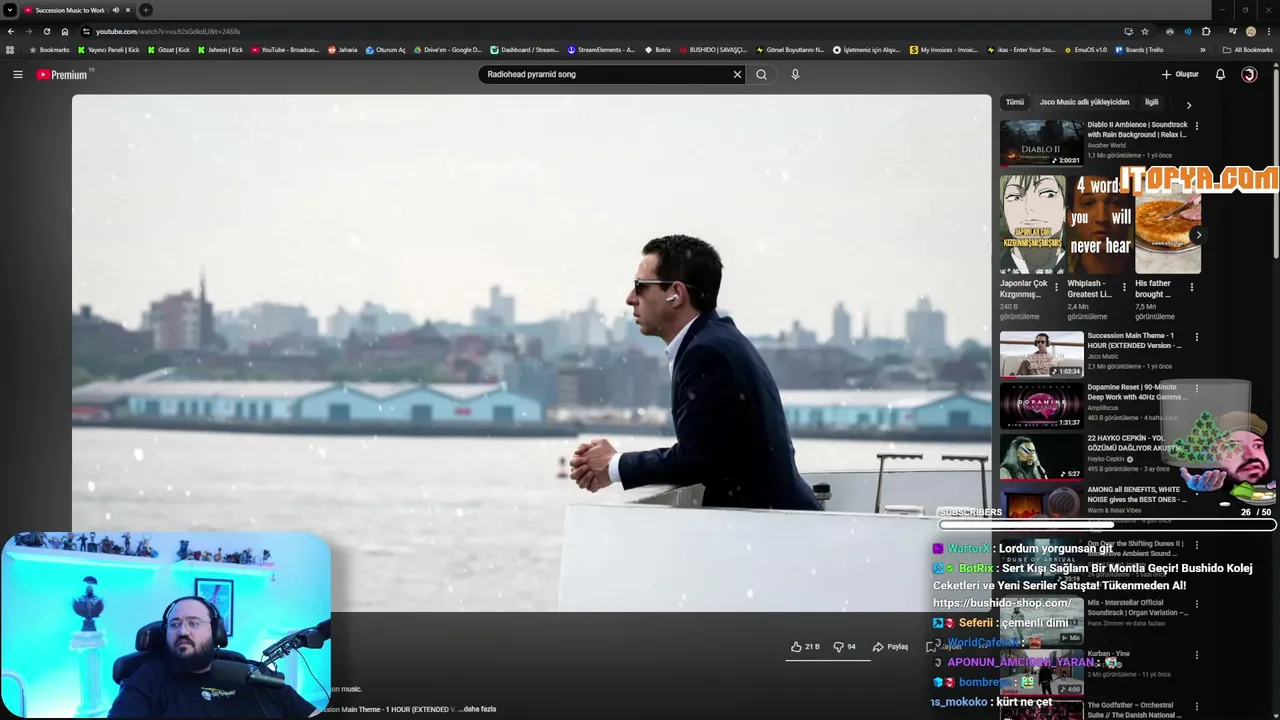This screenshot has width=1280, height=720.
Task: Open Jahrein Kick bookmark
Action: point(220,49)
